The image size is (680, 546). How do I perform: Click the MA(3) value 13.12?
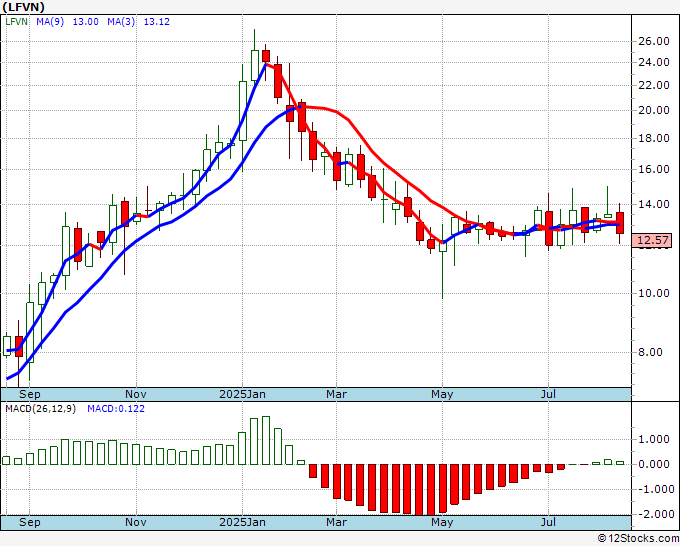click(157, 22)
